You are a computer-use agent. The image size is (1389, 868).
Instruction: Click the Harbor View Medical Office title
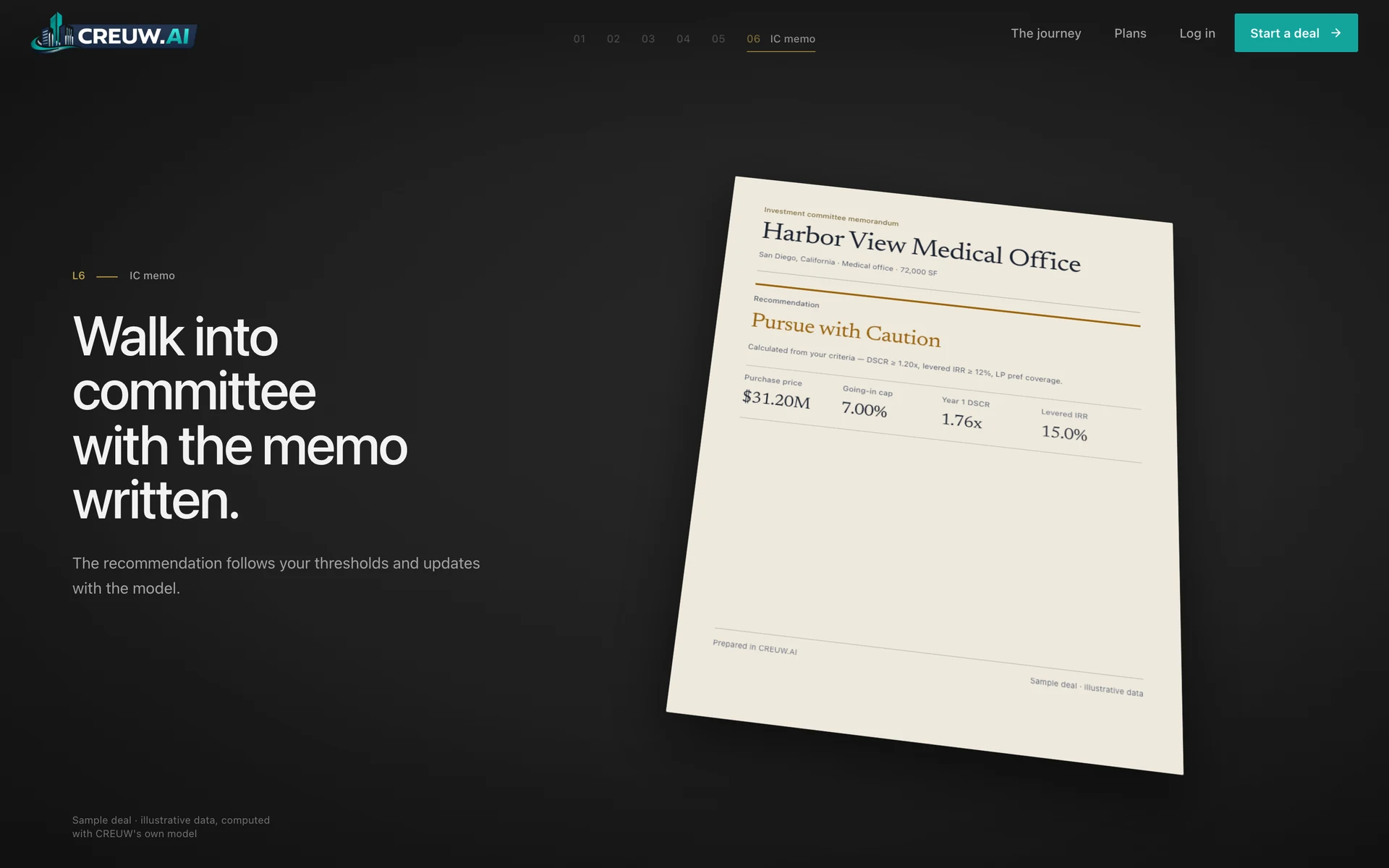921,247
